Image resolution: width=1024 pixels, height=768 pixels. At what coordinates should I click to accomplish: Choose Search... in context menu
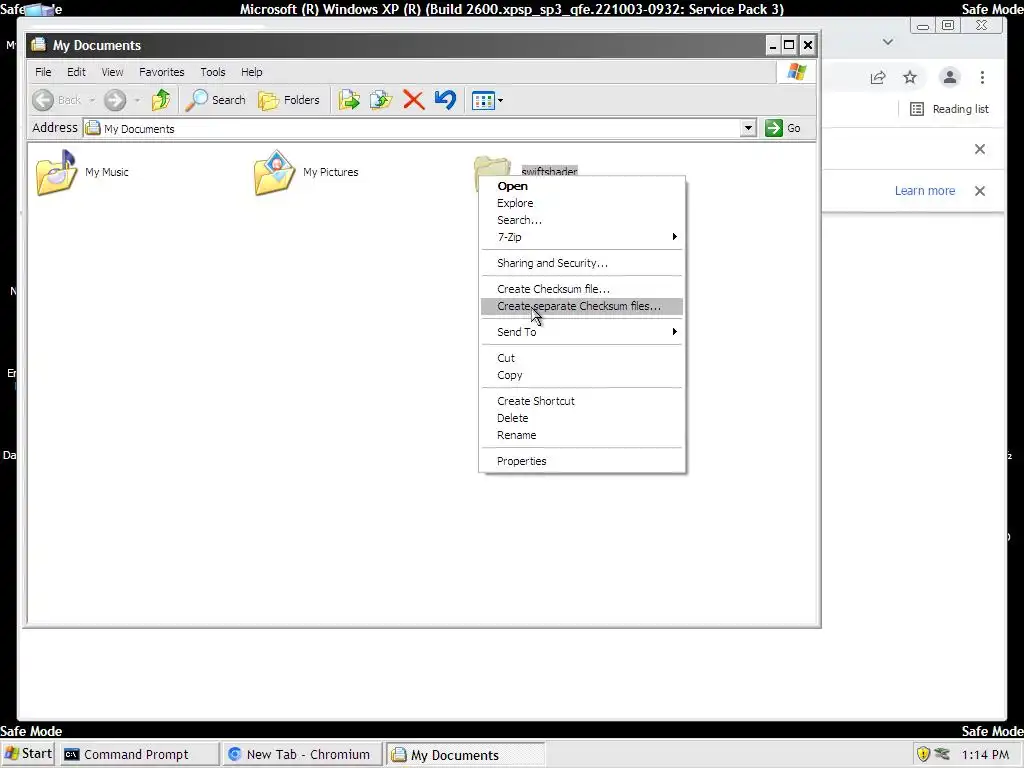tap(583, 220)
